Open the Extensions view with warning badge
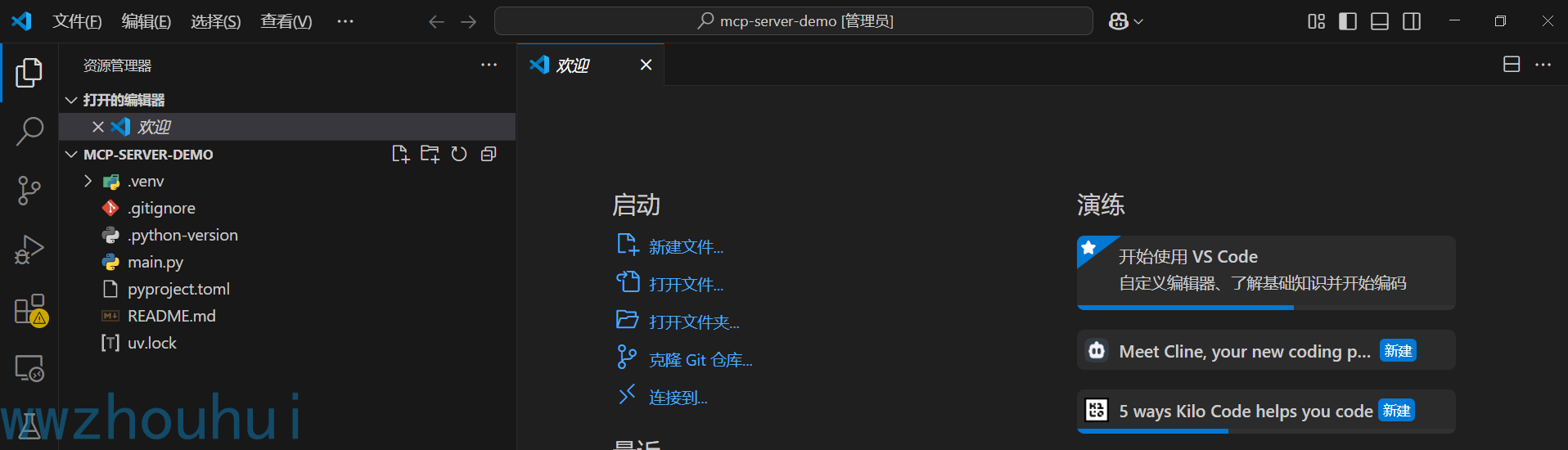Viewport: 1568px width, 450px height. pyautogui.click(x=29, y=309)
